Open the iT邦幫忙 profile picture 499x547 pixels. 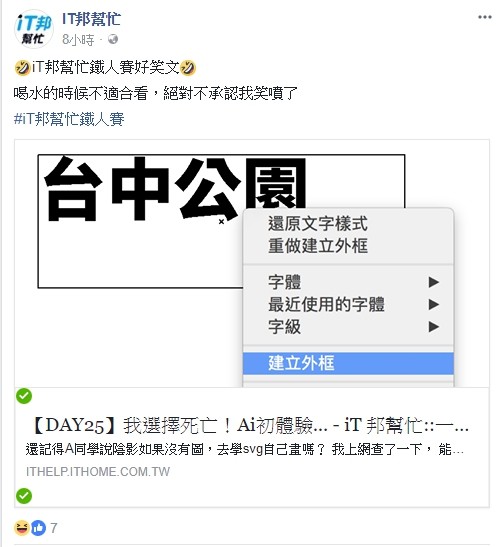point(33,29)
